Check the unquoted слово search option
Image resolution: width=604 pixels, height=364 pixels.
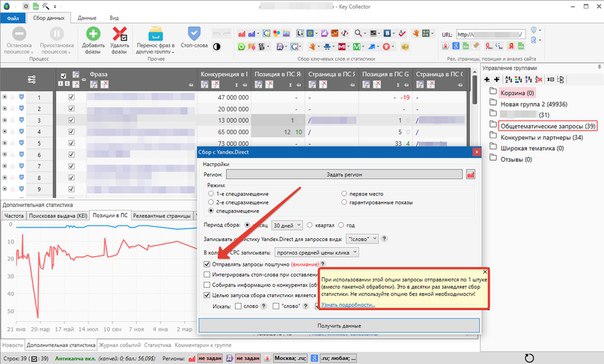point(238,306)
